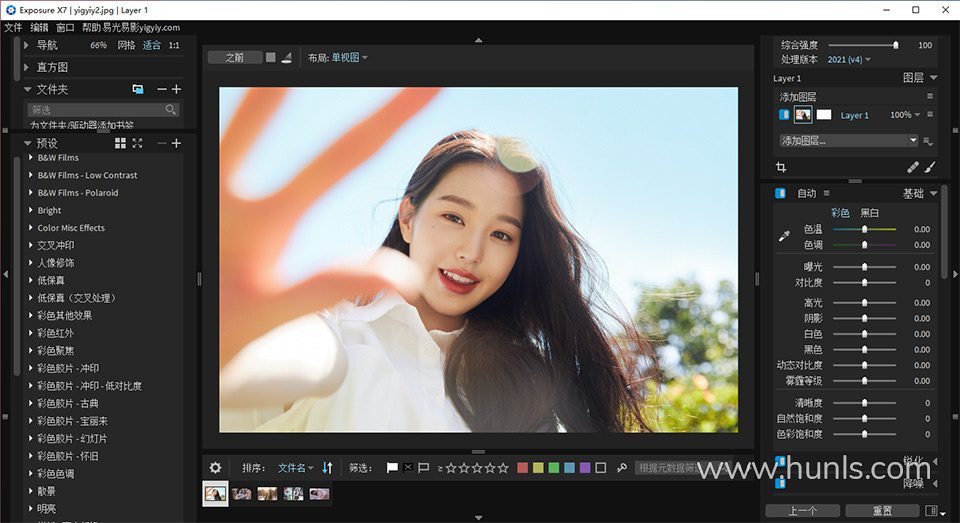This screenshot has height=523, width=960.
Task: Remove folder with minus icon
Action: [162, 89]
